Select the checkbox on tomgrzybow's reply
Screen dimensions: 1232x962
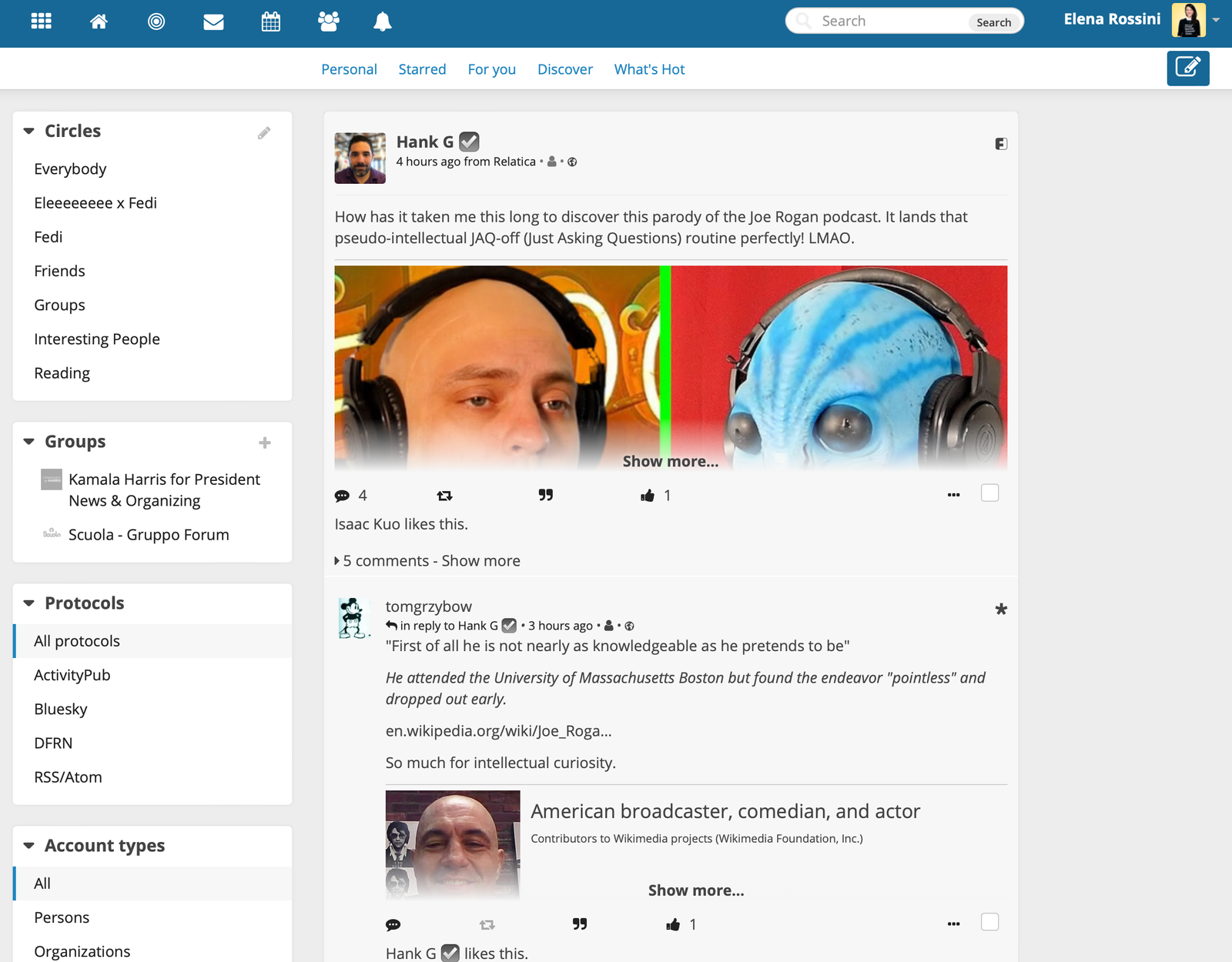tap(989, 922)
